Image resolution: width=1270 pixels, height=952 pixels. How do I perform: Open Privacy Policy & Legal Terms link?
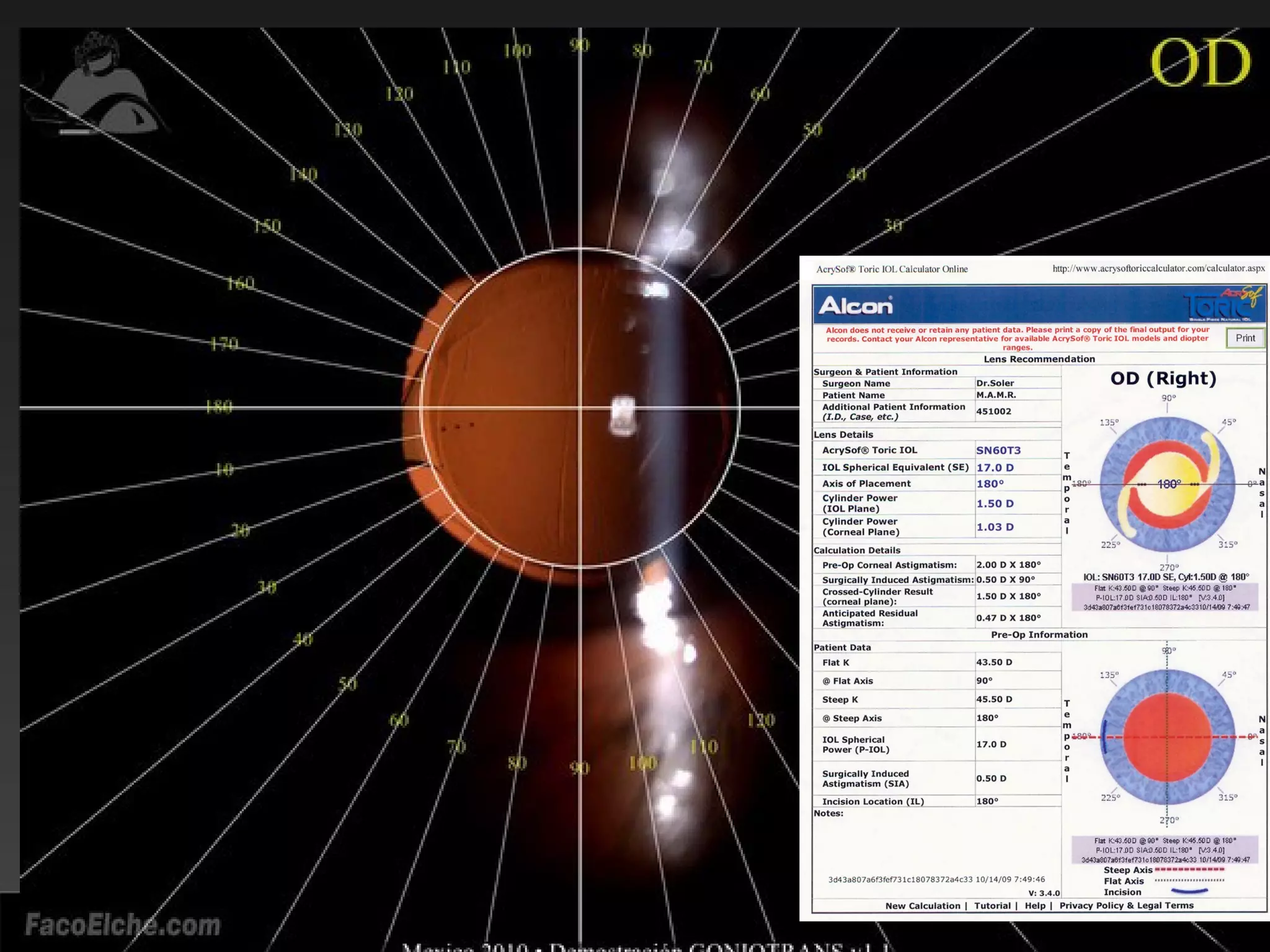[x=1126, y=906]
